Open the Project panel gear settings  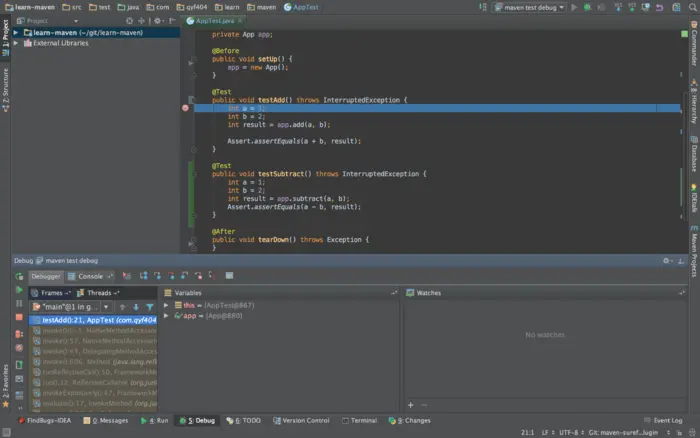pos(158,21)
